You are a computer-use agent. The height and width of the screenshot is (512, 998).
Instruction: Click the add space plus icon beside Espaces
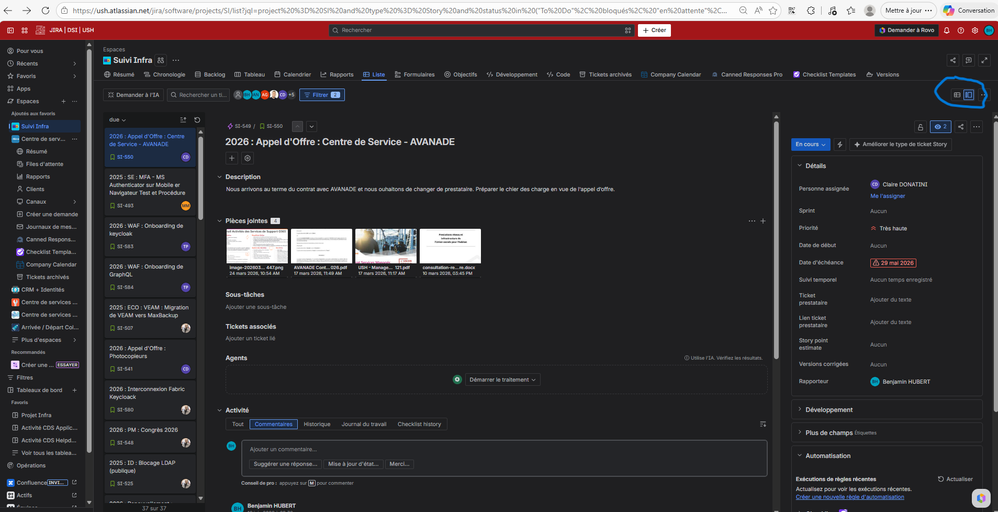[63, 101]
